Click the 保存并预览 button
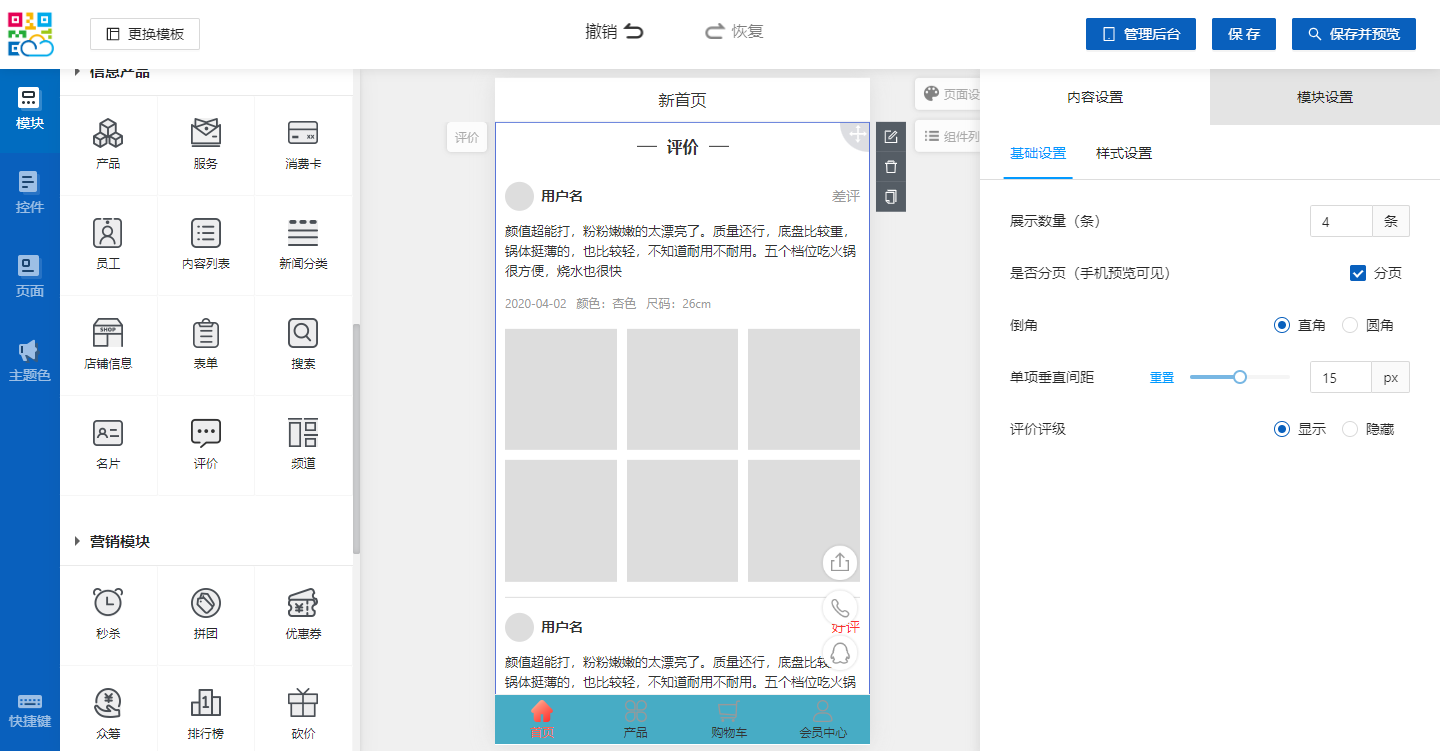Image resolution: width=1440 pixels, height=751 pixels. (1353, 34)
